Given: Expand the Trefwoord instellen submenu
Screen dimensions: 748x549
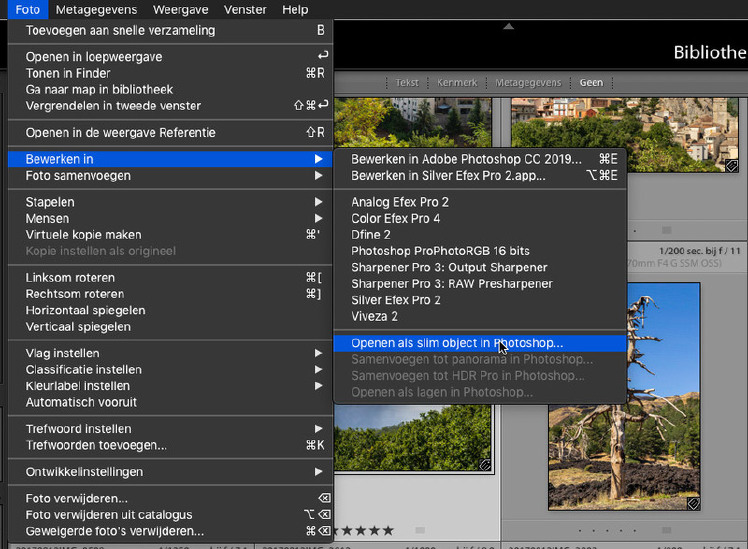Looking at the screenshot, I should tap(170, 429).
